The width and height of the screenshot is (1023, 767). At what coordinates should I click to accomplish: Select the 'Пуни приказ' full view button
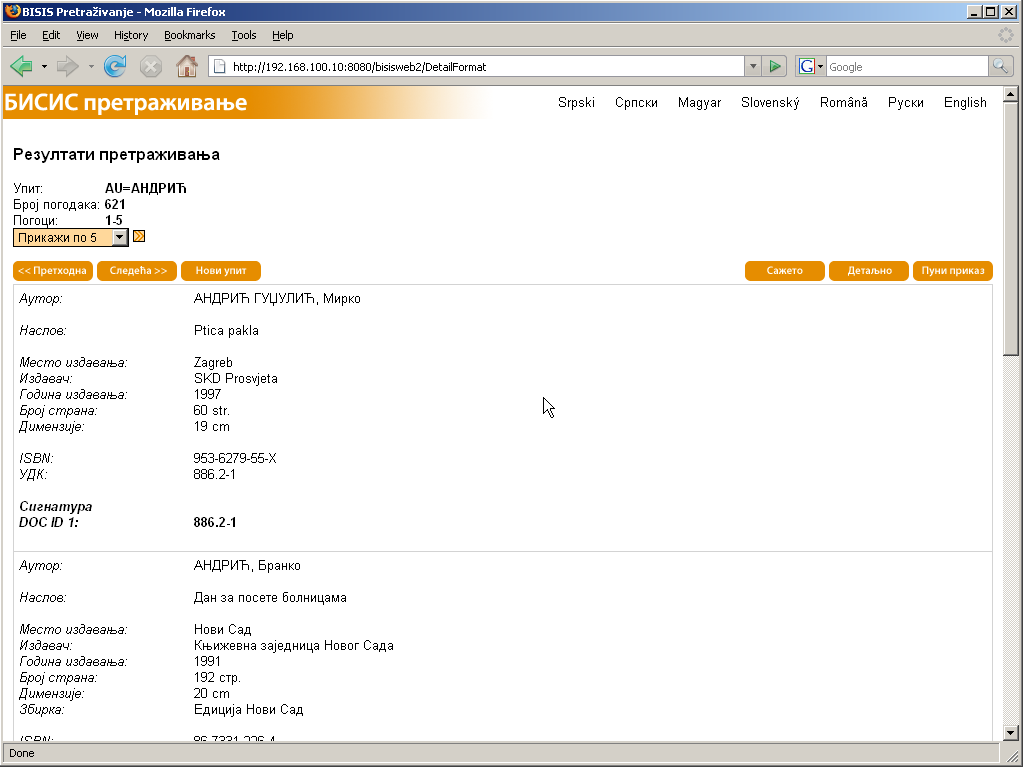click(952, 271)
